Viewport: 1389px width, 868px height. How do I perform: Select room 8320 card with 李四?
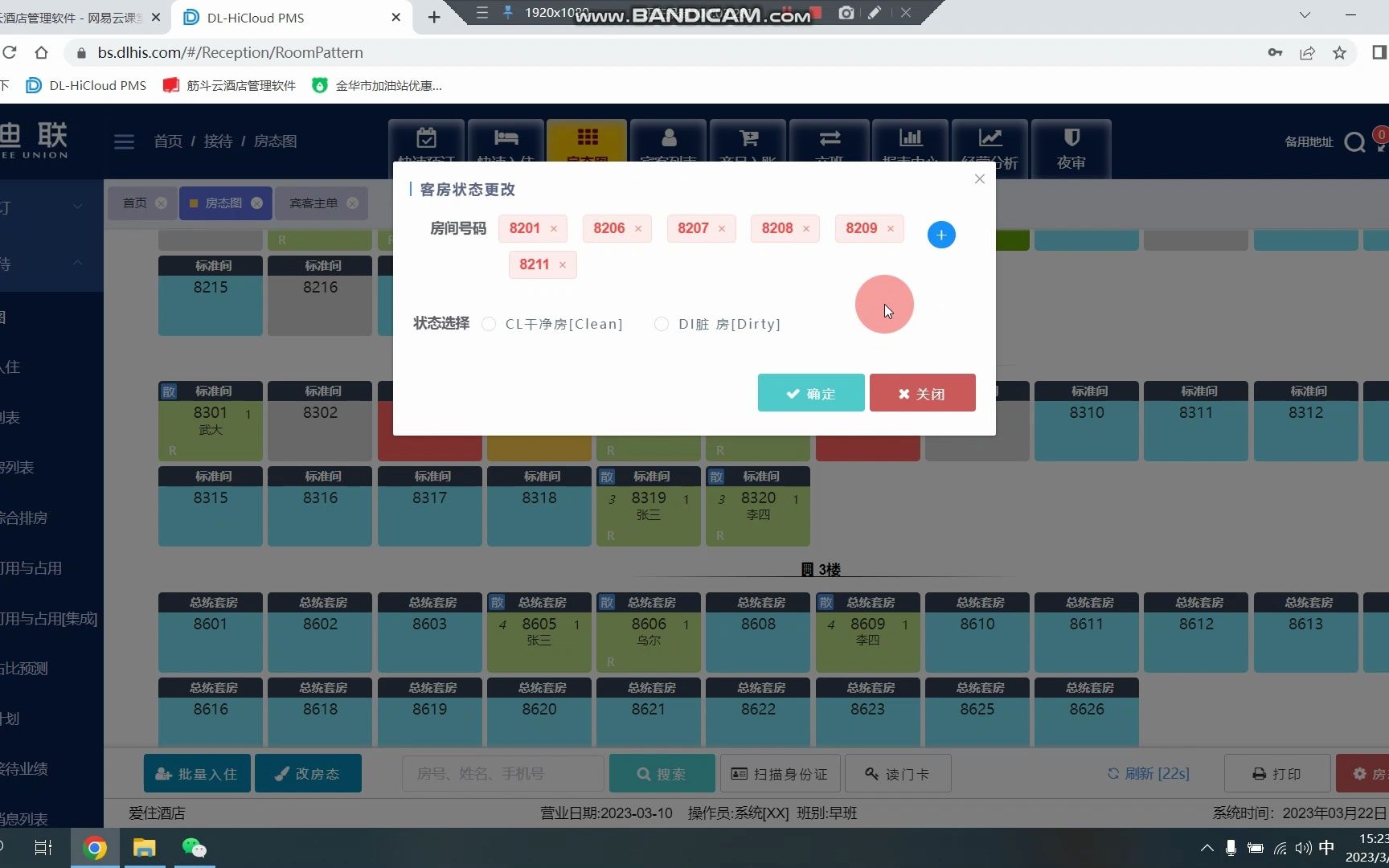(758, 506)
